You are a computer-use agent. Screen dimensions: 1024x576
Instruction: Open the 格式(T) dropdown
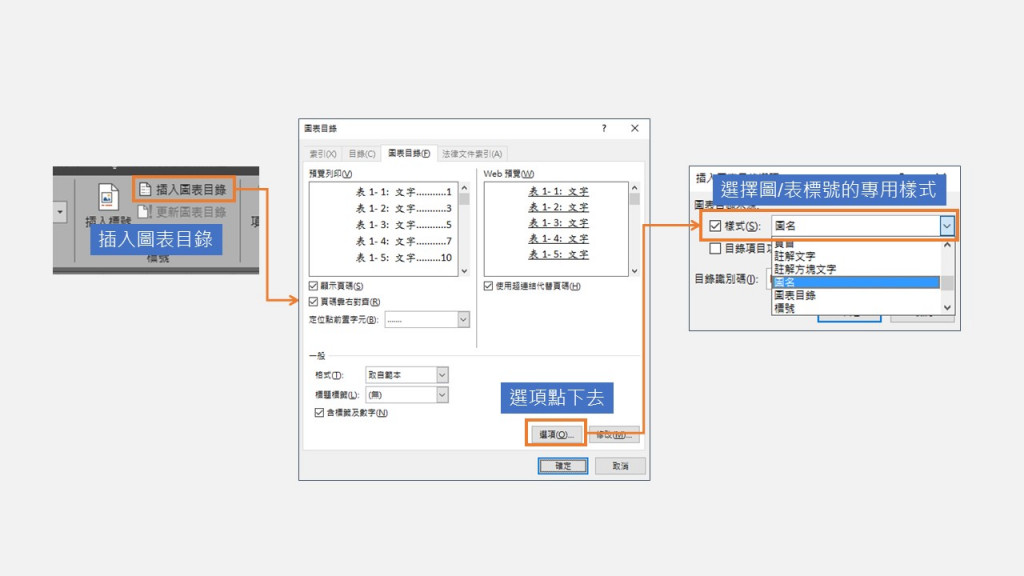tap(442, 375)
